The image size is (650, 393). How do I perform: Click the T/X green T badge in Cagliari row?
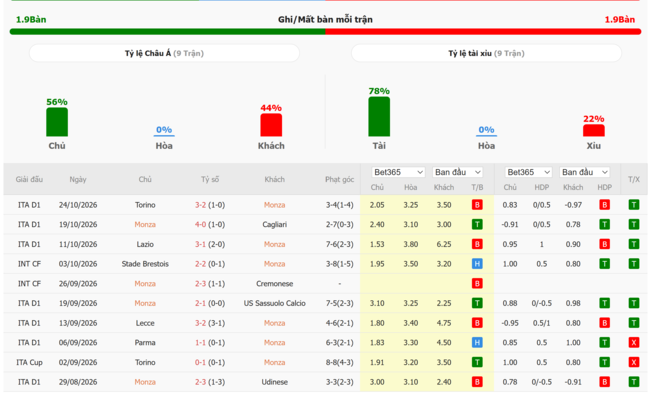(634, 224)
